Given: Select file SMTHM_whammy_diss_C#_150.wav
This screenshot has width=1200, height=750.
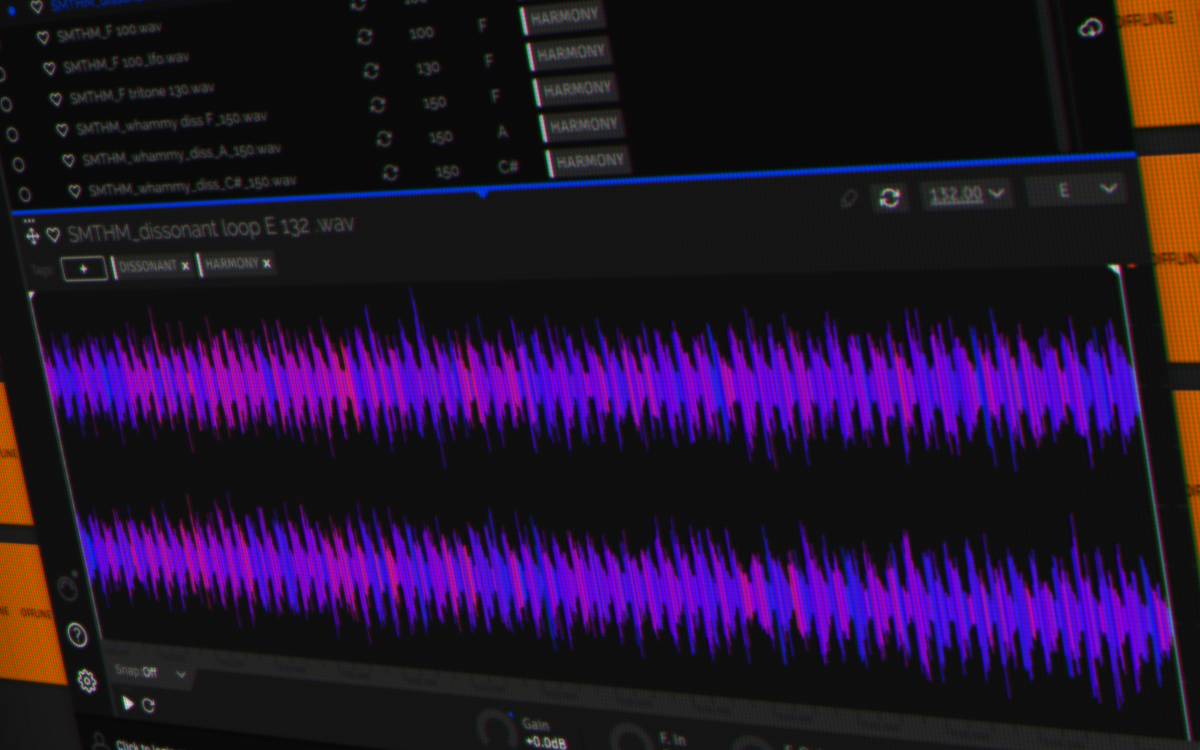Looking at the screenshot, I should coord(192,185).
